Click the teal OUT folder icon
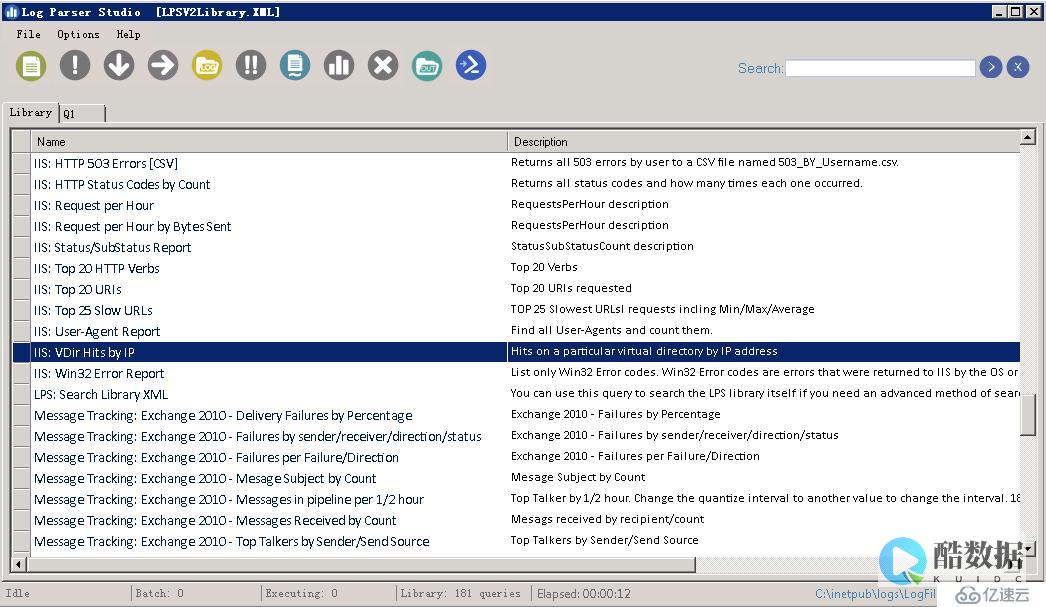The image size is (1046, 607). coord(427,65)
